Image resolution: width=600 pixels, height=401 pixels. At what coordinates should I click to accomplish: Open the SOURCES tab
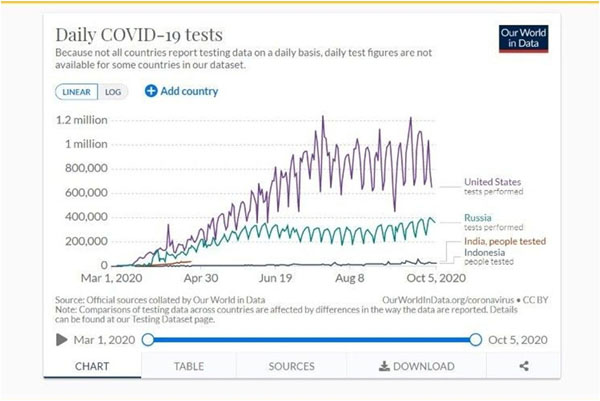pyautogui.click(x=291, y=366)
